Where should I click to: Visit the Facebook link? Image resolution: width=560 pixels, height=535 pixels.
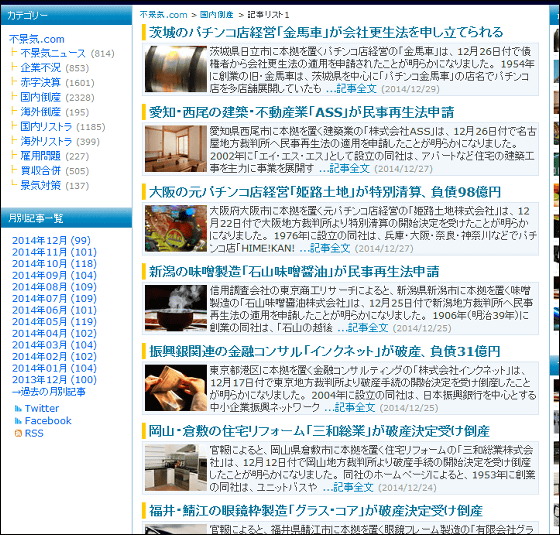point(48,421)
